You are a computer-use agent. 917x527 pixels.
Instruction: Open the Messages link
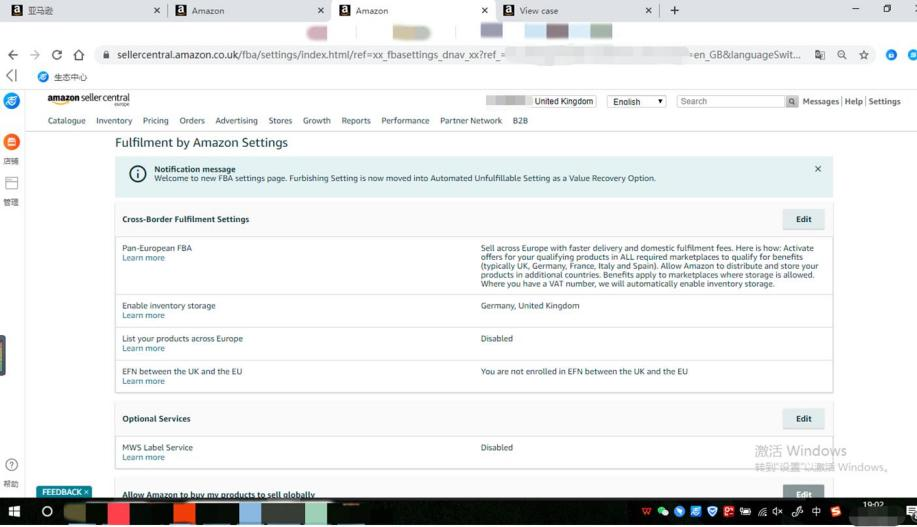(x=821, y=101)
